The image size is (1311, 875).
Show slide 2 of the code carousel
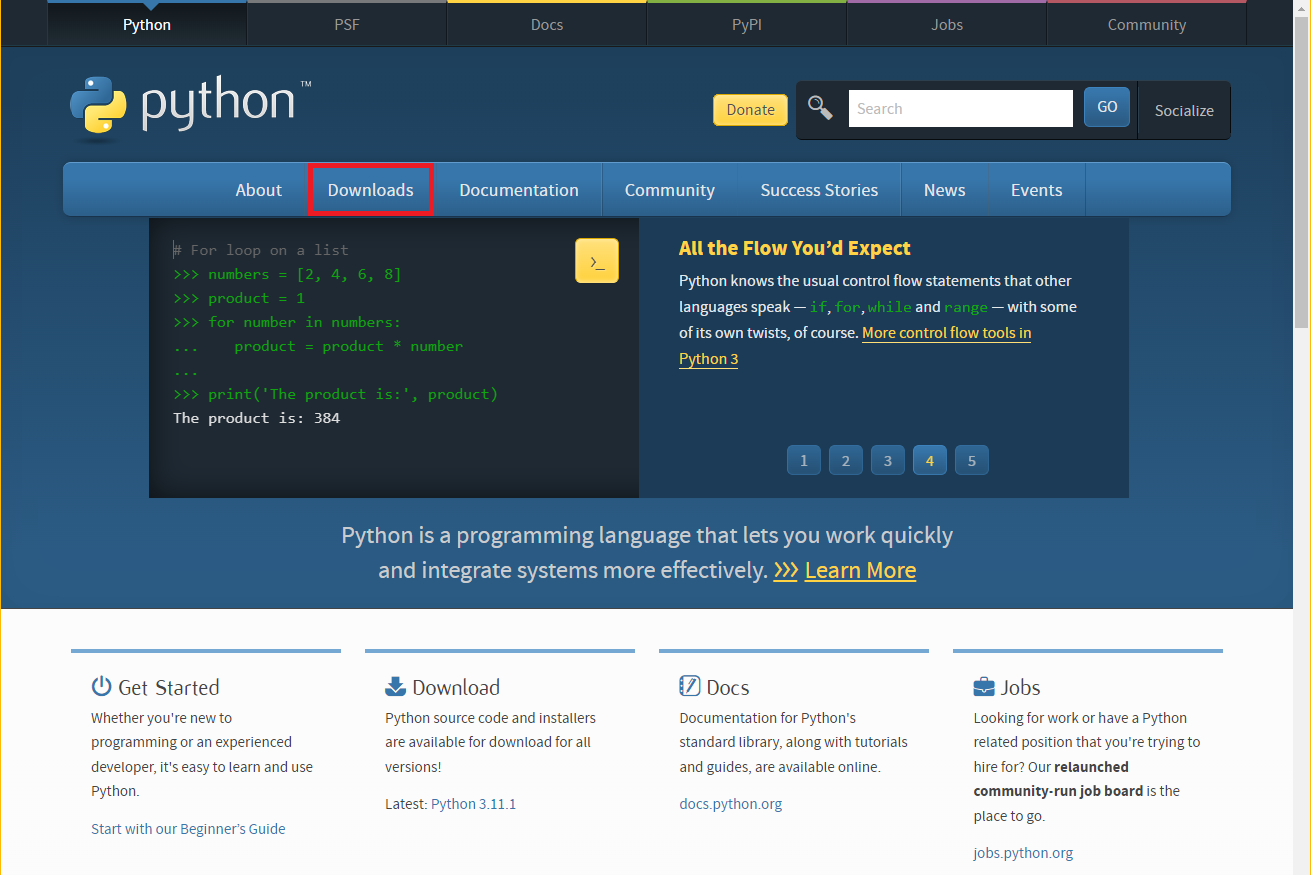[846, 460]
